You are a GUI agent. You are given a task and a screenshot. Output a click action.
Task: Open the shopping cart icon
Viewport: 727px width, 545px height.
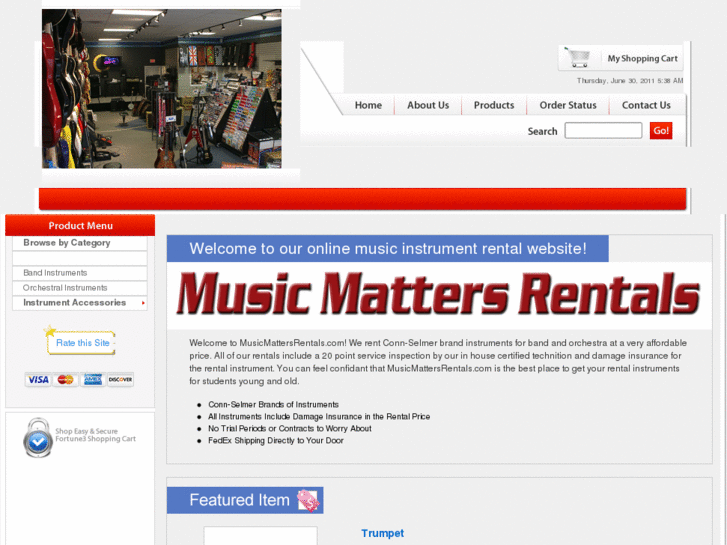577,58
